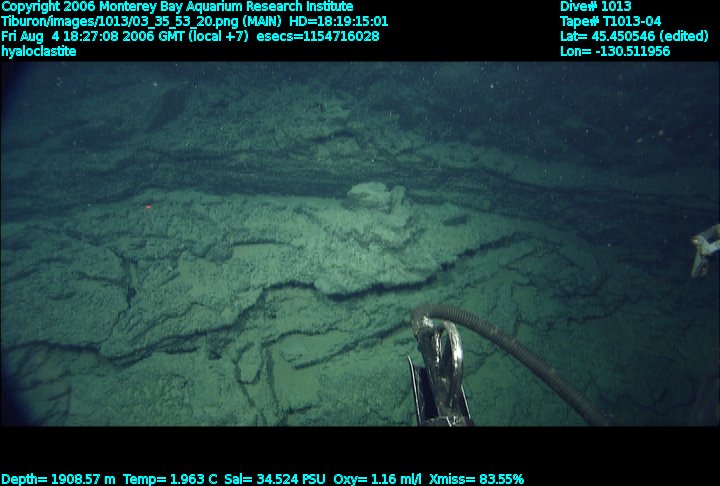Click the 'Temp= 1.963 C' reading
This screenshot has width=720, height=486.
click(x=170, y=479)
